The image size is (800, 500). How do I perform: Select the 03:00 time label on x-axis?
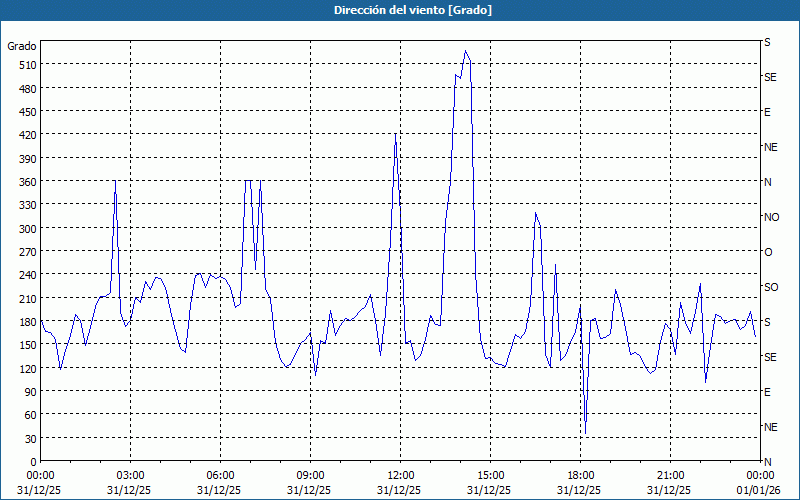click(131, 475)
